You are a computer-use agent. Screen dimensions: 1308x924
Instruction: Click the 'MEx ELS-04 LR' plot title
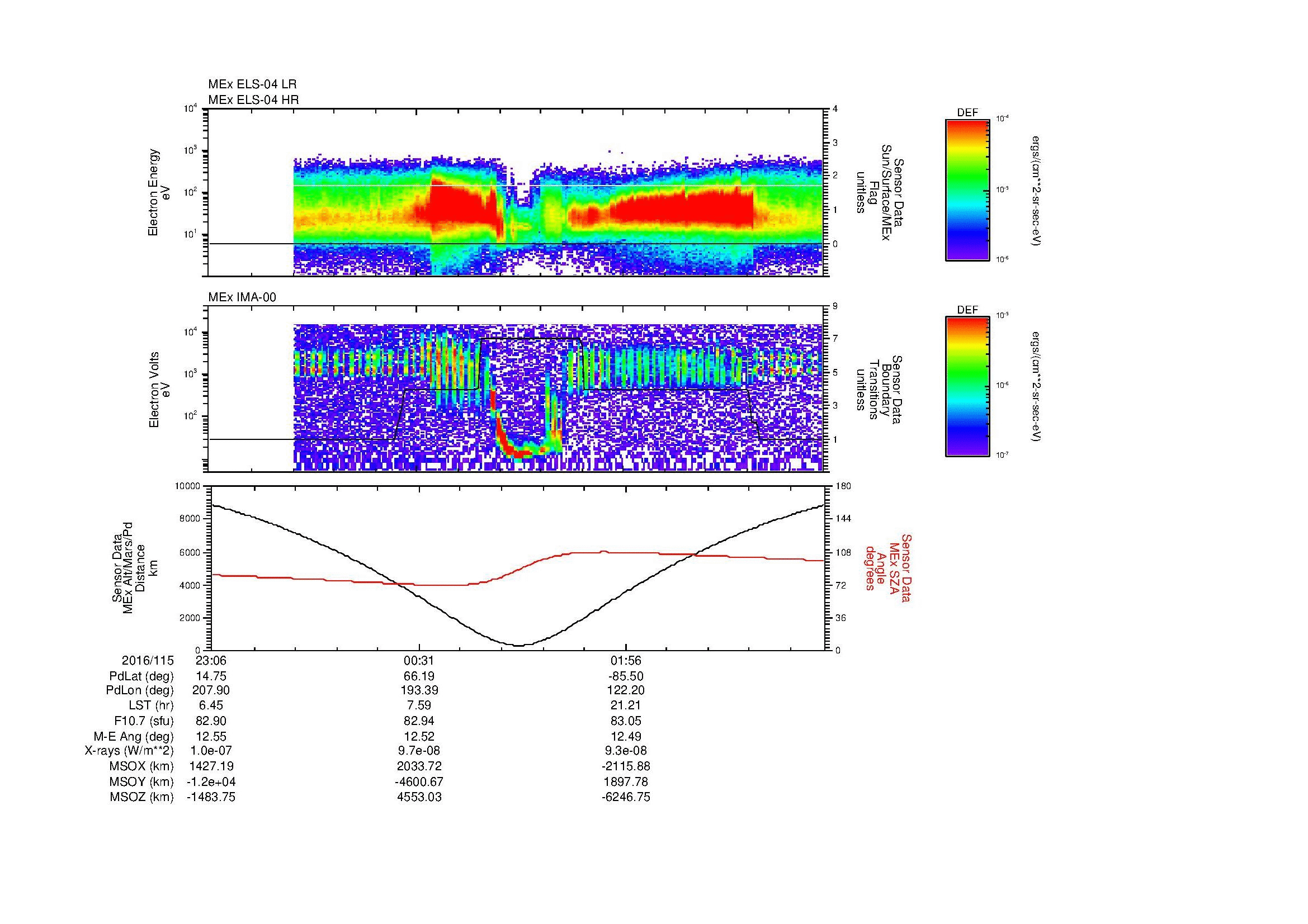coord(252,84)
